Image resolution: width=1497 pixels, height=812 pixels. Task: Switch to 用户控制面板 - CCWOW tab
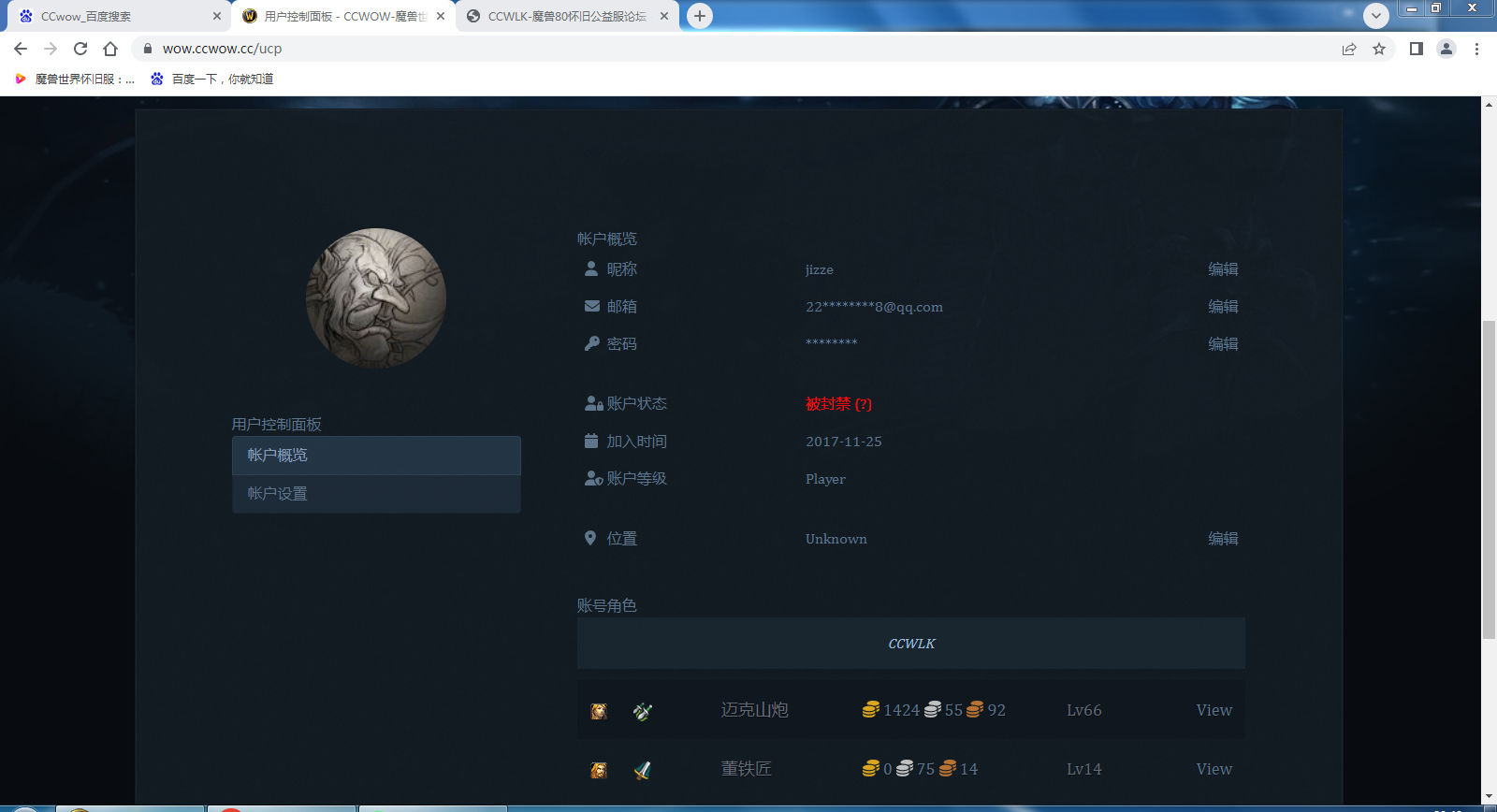(342, 16)
